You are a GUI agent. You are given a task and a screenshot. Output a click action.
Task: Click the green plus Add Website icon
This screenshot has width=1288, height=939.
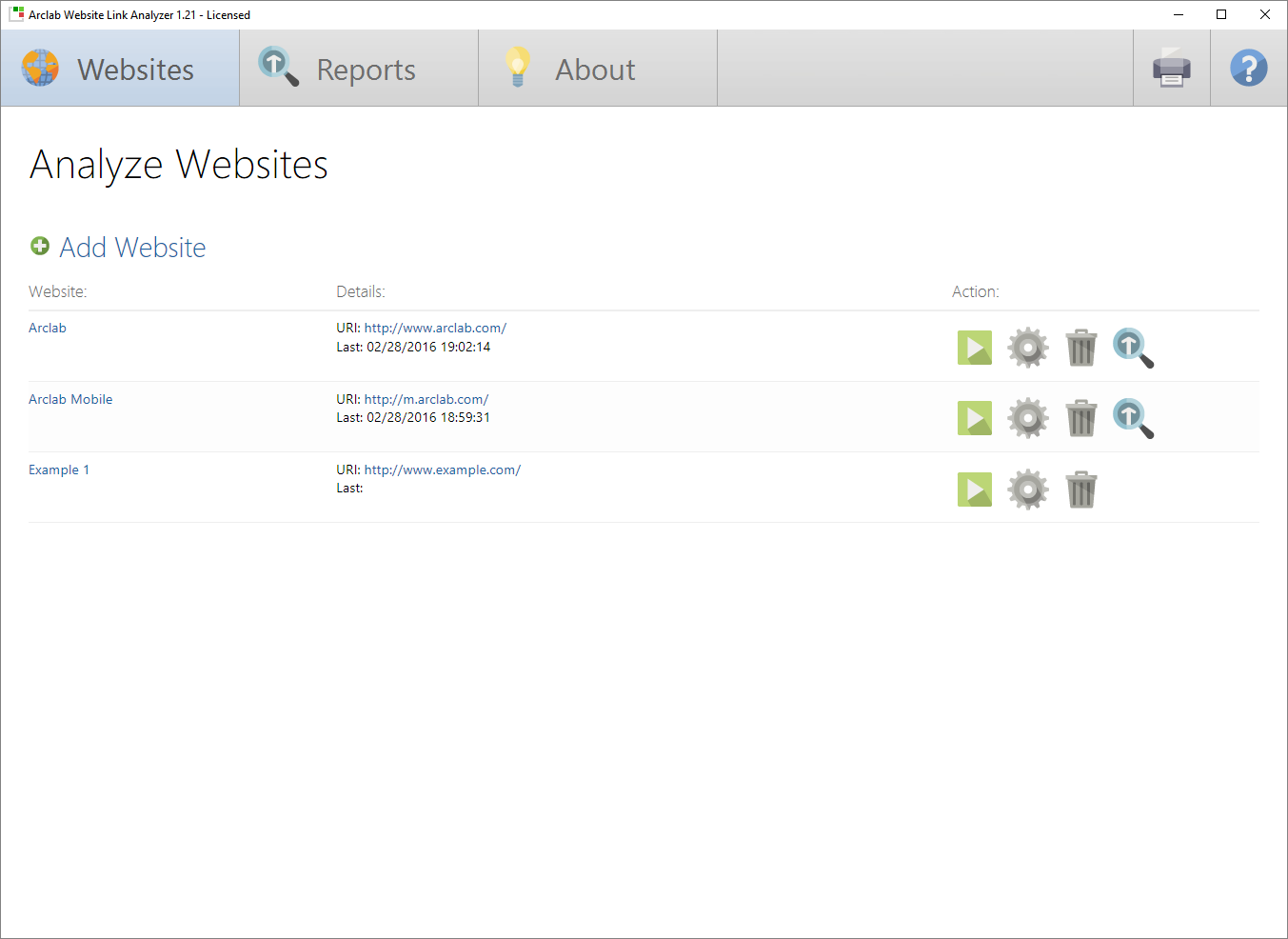[40, 247]
